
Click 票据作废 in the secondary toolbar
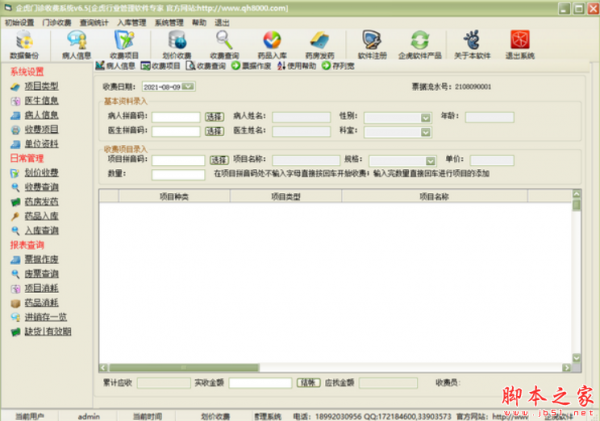tap(251, 66)
